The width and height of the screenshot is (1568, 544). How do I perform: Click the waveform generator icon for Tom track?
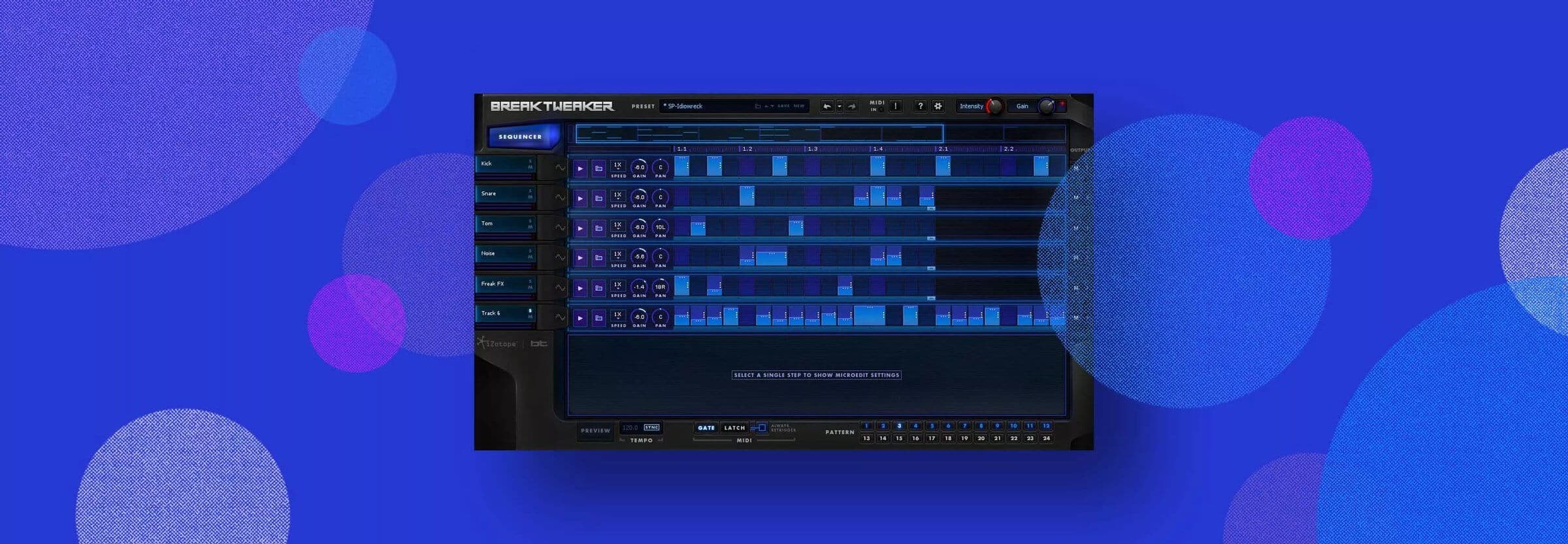pos(560,227)
